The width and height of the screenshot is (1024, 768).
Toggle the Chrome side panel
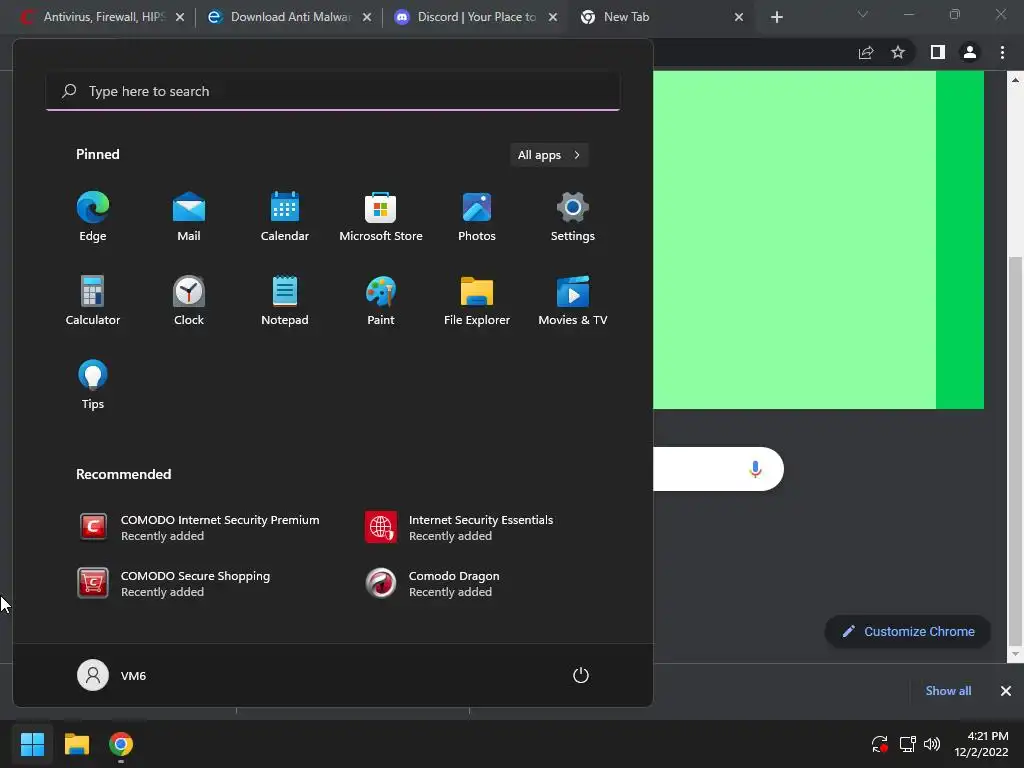coord(938,52)
